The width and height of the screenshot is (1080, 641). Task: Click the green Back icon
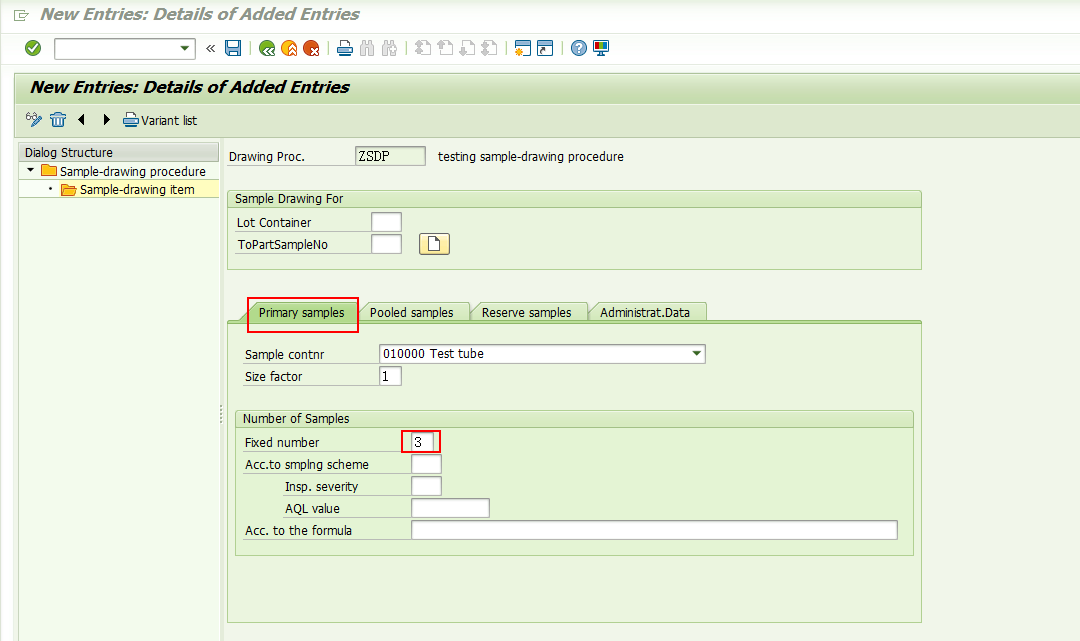click(x=267, y=48)
